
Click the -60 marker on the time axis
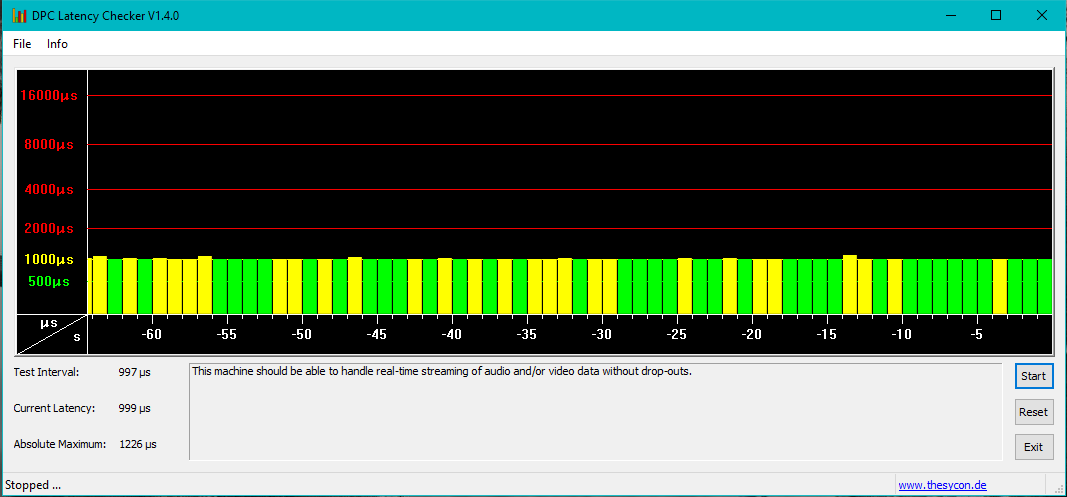[x=152, y=334]
